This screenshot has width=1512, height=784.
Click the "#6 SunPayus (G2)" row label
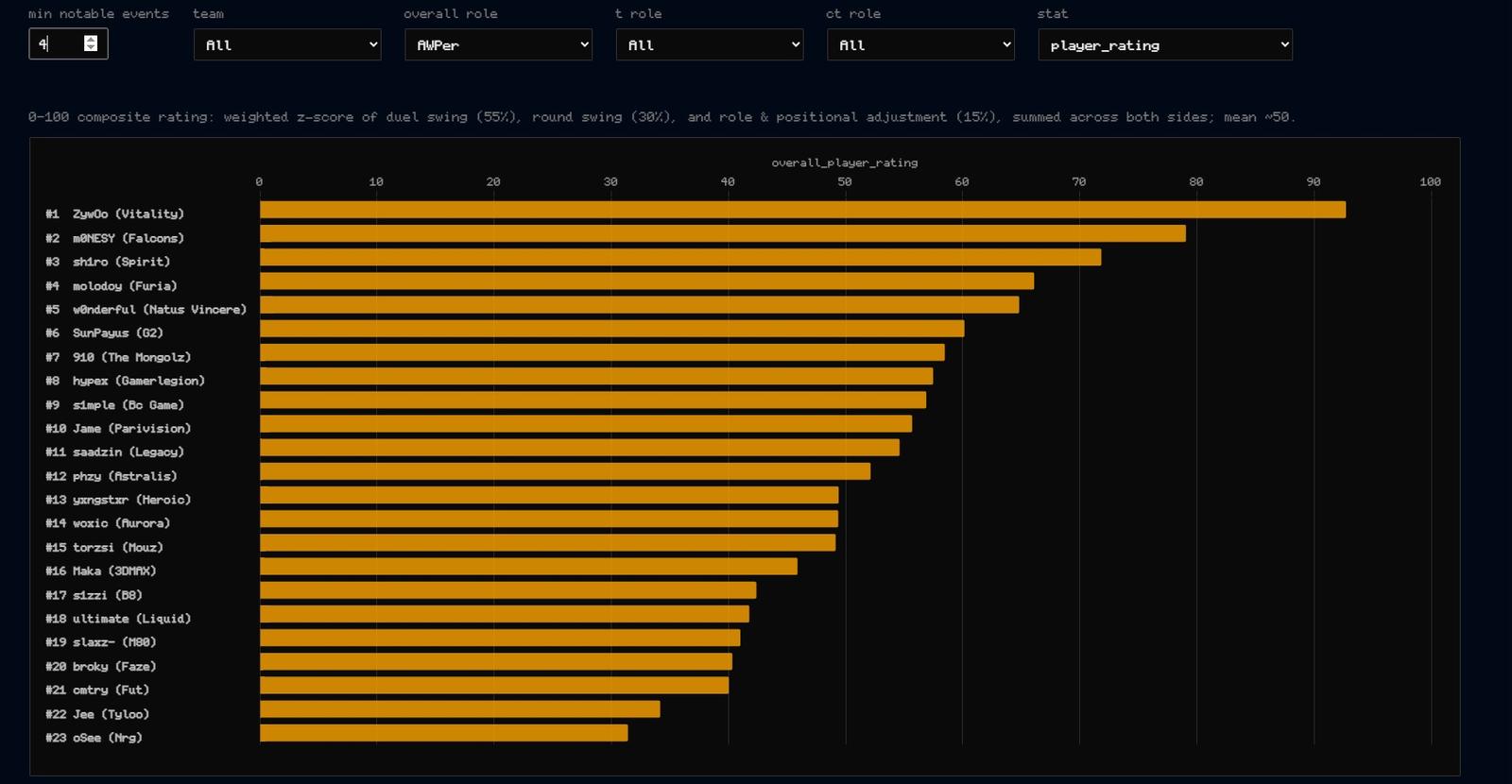[105, 332]
